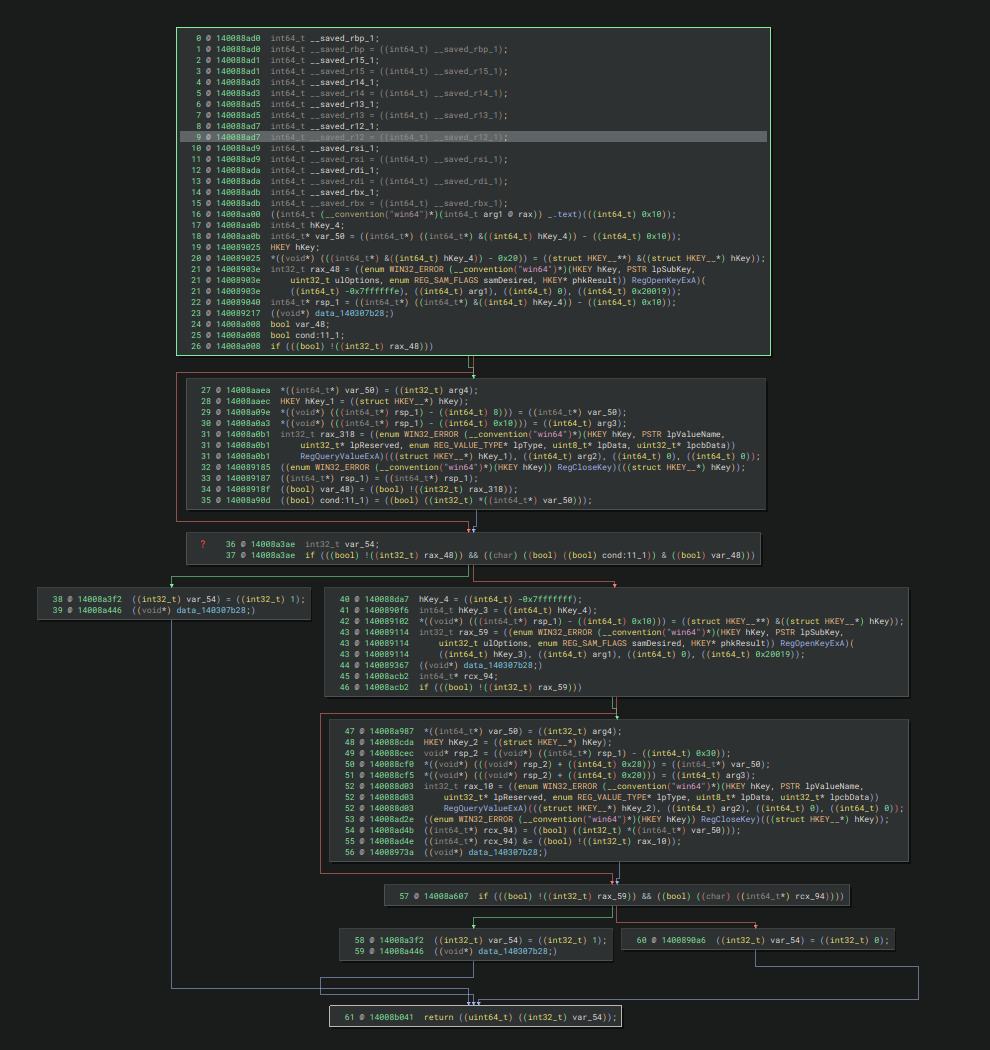This screenshot has width=990, height=1050.
Task: Follow data_140307b28 reference at instruction 59
Action: point(515,951)
